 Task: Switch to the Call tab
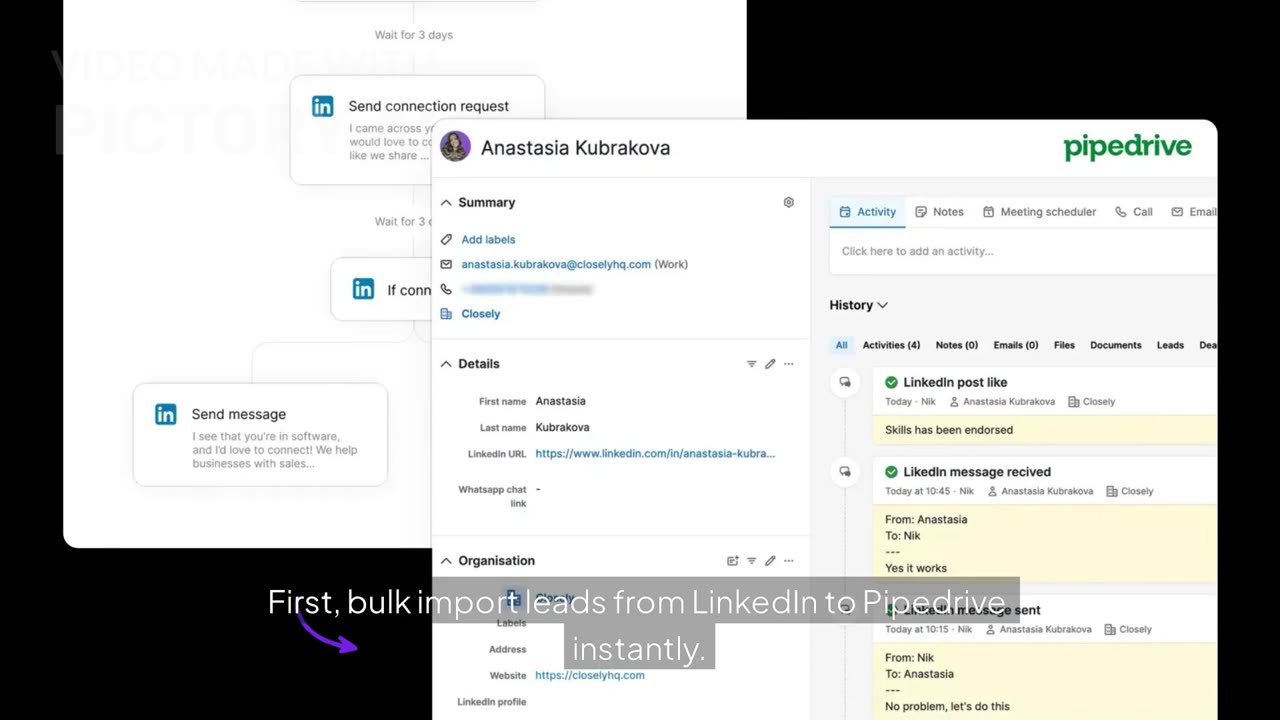coord(1134,212)
